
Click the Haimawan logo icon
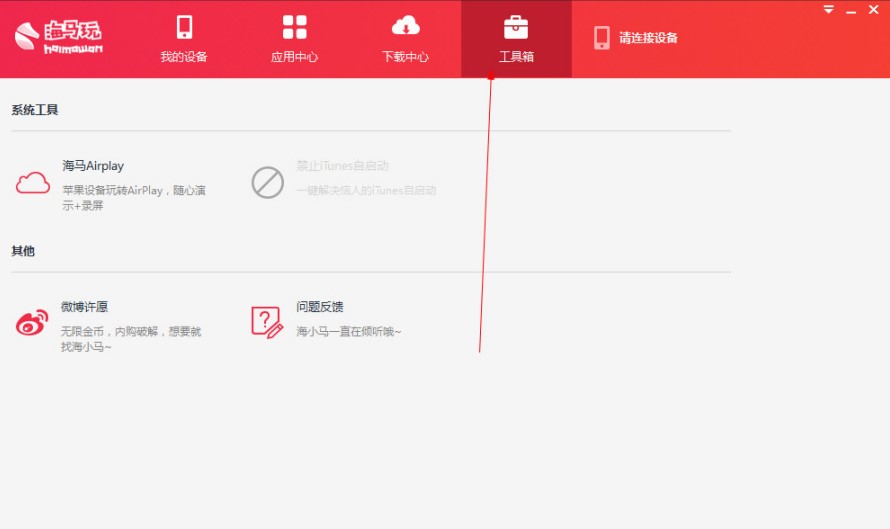[27, 36]
